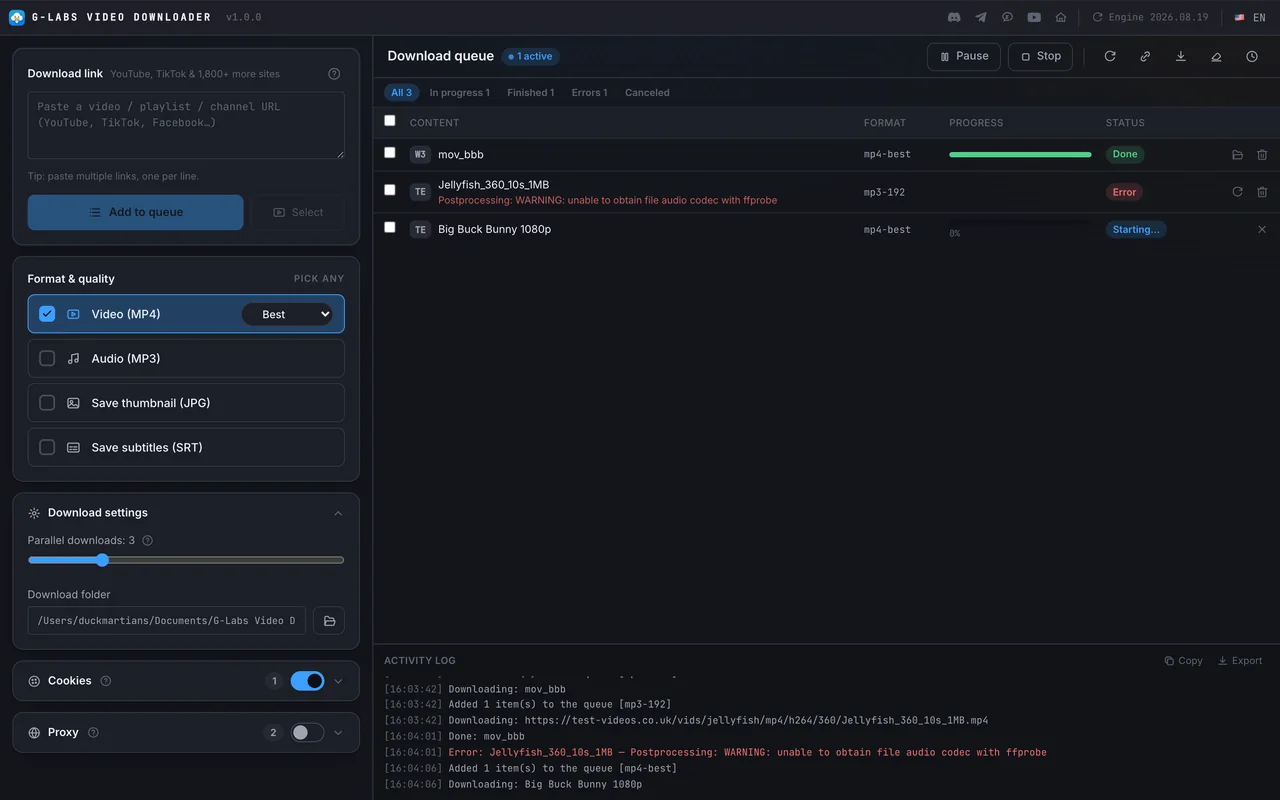Screen dimensions: 1280x800
Task: Collapse the Download settings section
Action: (338, 513)
